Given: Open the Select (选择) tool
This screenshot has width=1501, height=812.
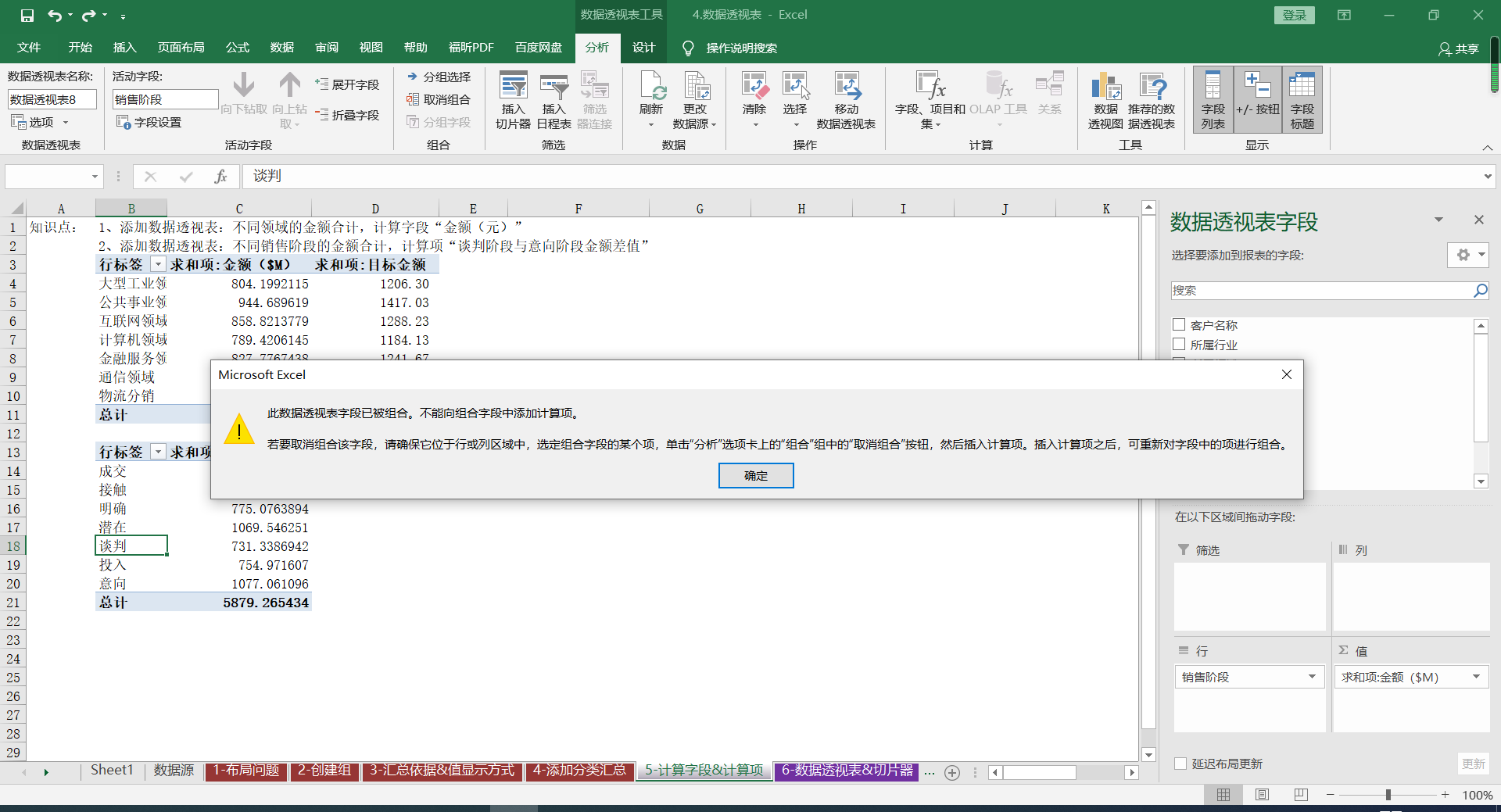Looking at the screenshot, I should tap(795, 101).
